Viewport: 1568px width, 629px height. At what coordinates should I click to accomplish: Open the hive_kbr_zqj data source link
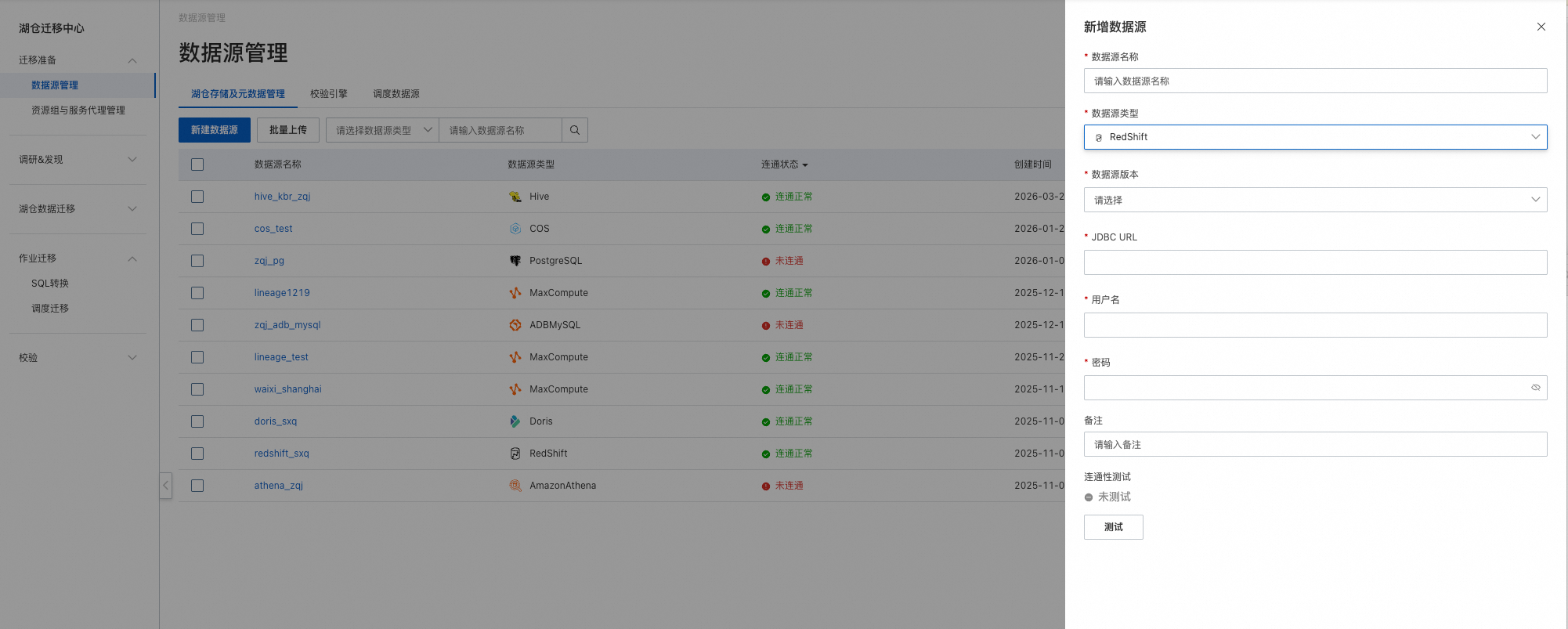[282, 197]
